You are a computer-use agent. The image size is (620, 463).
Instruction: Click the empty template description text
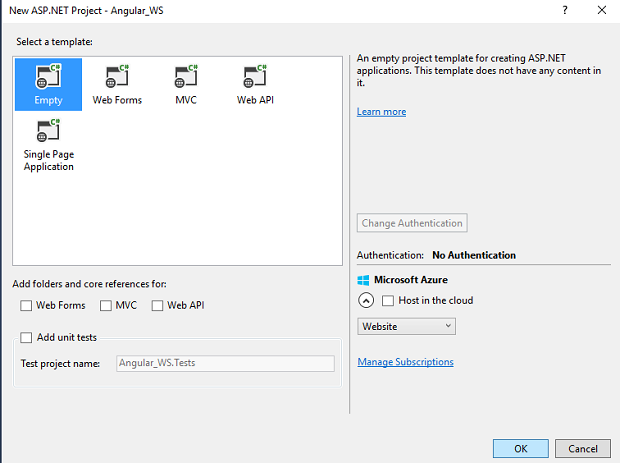pyautogui.click(x=478, y=70)
